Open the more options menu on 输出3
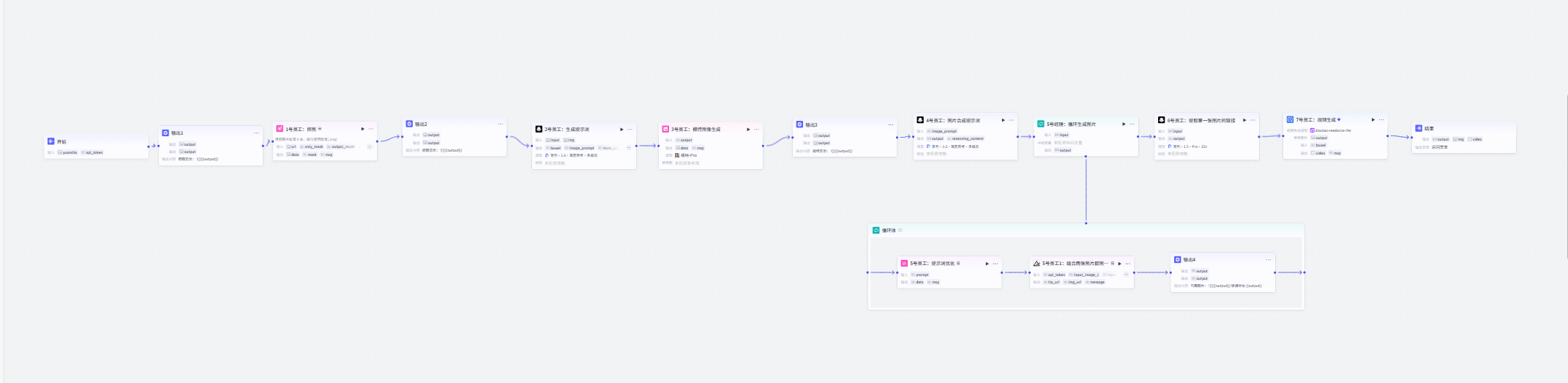The image size is (1568, 383). click(891, 124)
